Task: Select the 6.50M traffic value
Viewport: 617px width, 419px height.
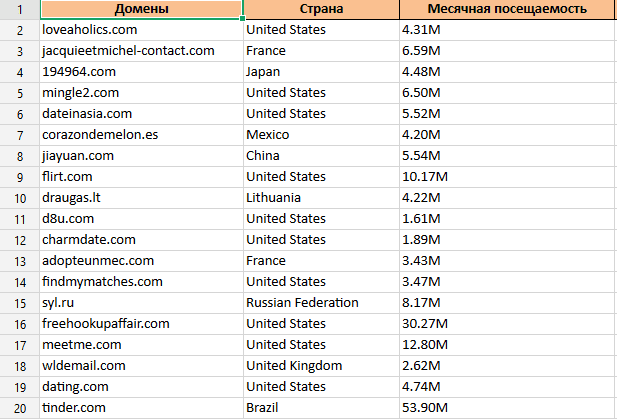Action: tap(507, 93)
